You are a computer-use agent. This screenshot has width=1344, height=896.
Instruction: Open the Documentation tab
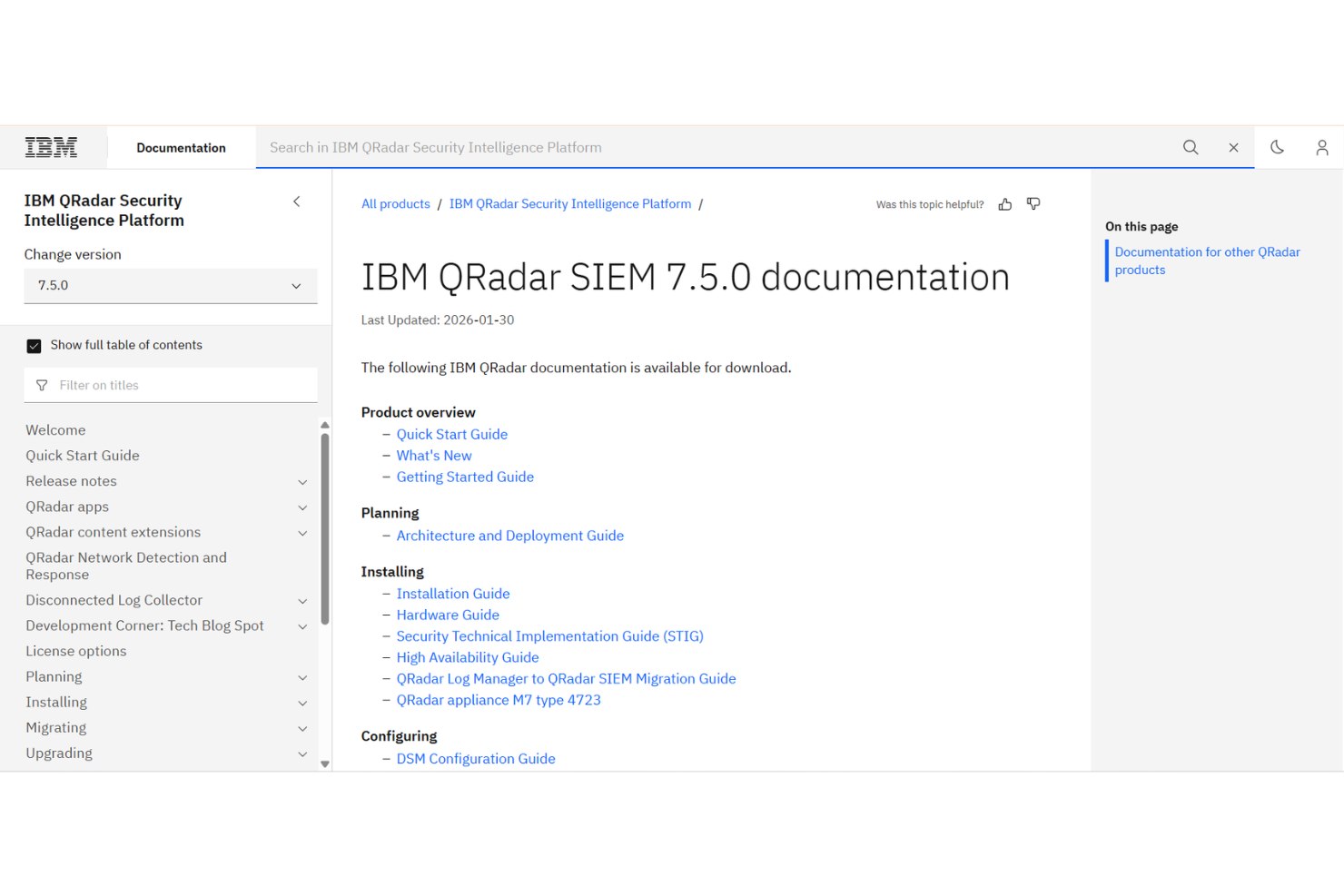181,147
